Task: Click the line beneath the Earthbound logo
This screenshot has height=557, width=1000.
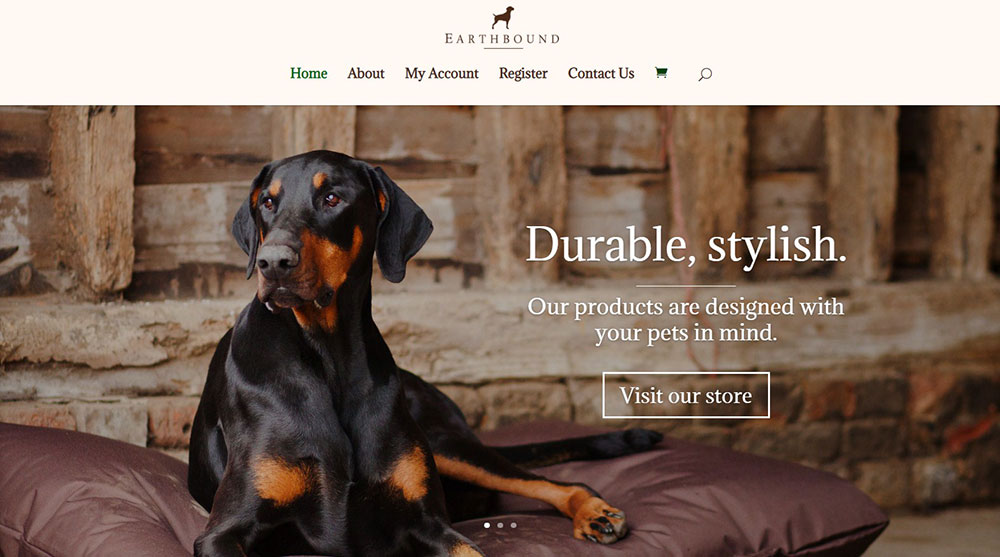Action: click(x=503, y=48)
